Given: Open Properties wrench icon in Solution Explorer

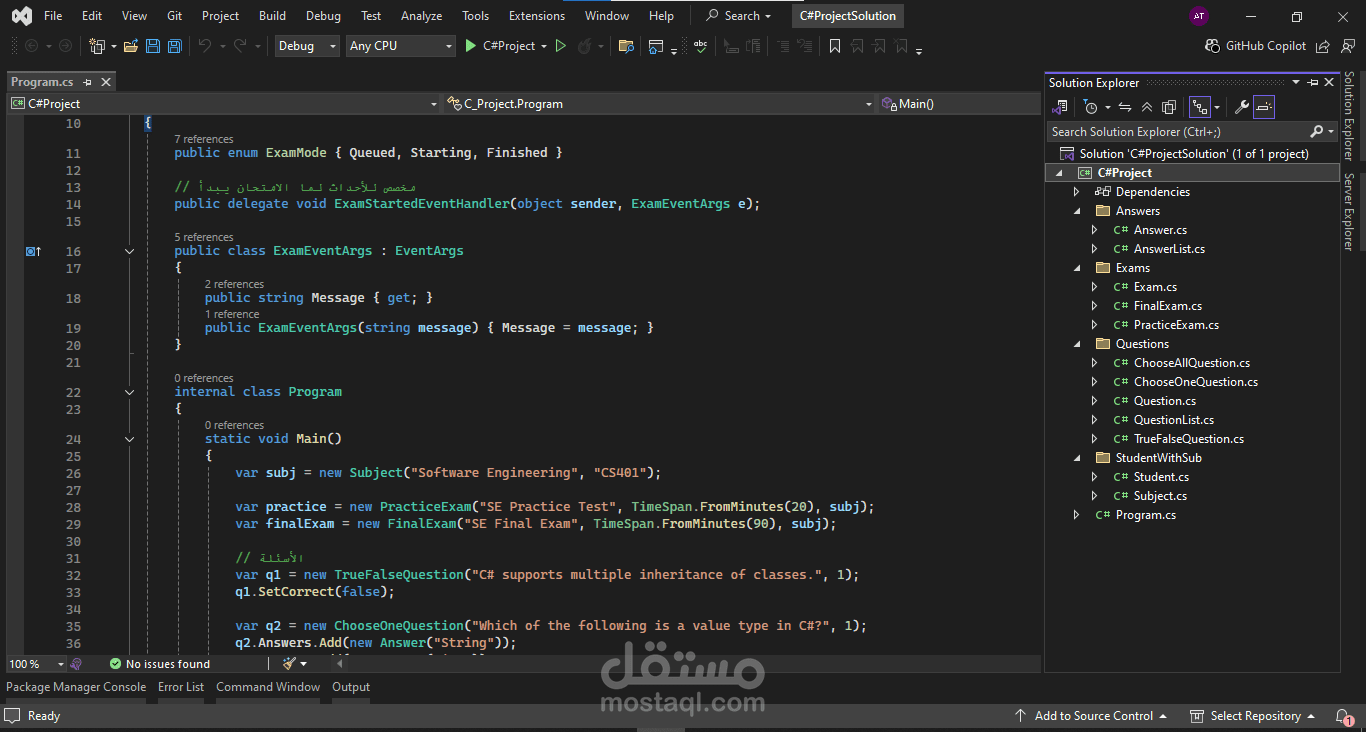Looking at the screenshot, I should (x=1241, y=107).
